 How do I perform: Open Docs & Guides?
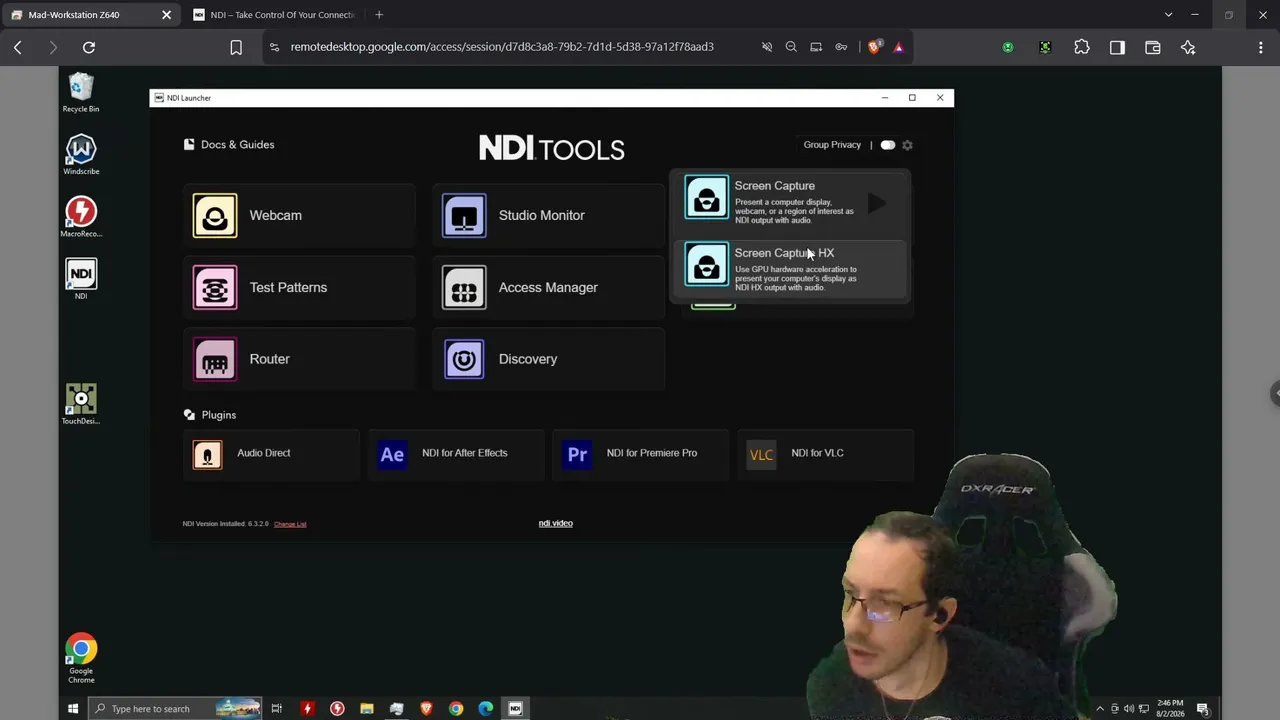click(229, 144)
